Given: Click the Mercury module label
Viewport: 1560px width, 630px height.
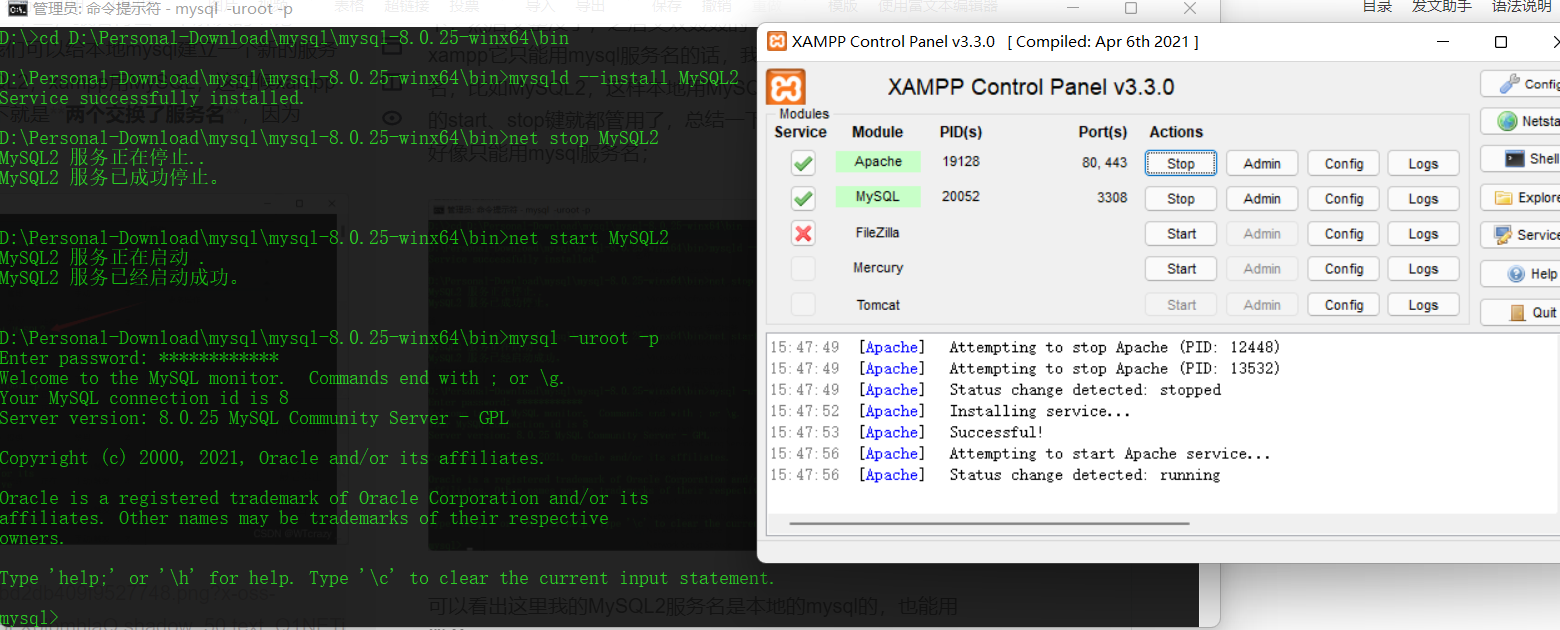Looking at the screenshot, I should click(878, 268).
